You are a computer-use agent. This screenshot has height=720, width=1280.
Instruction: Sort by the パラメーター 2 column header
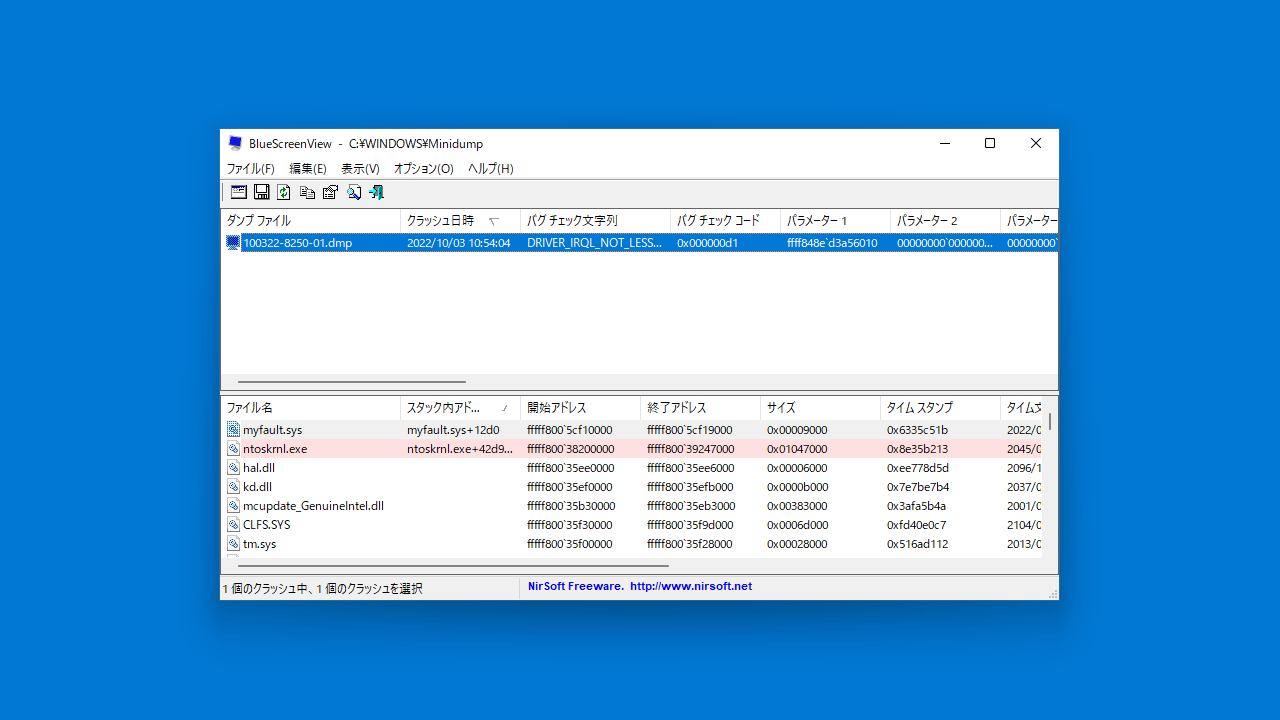945,220
